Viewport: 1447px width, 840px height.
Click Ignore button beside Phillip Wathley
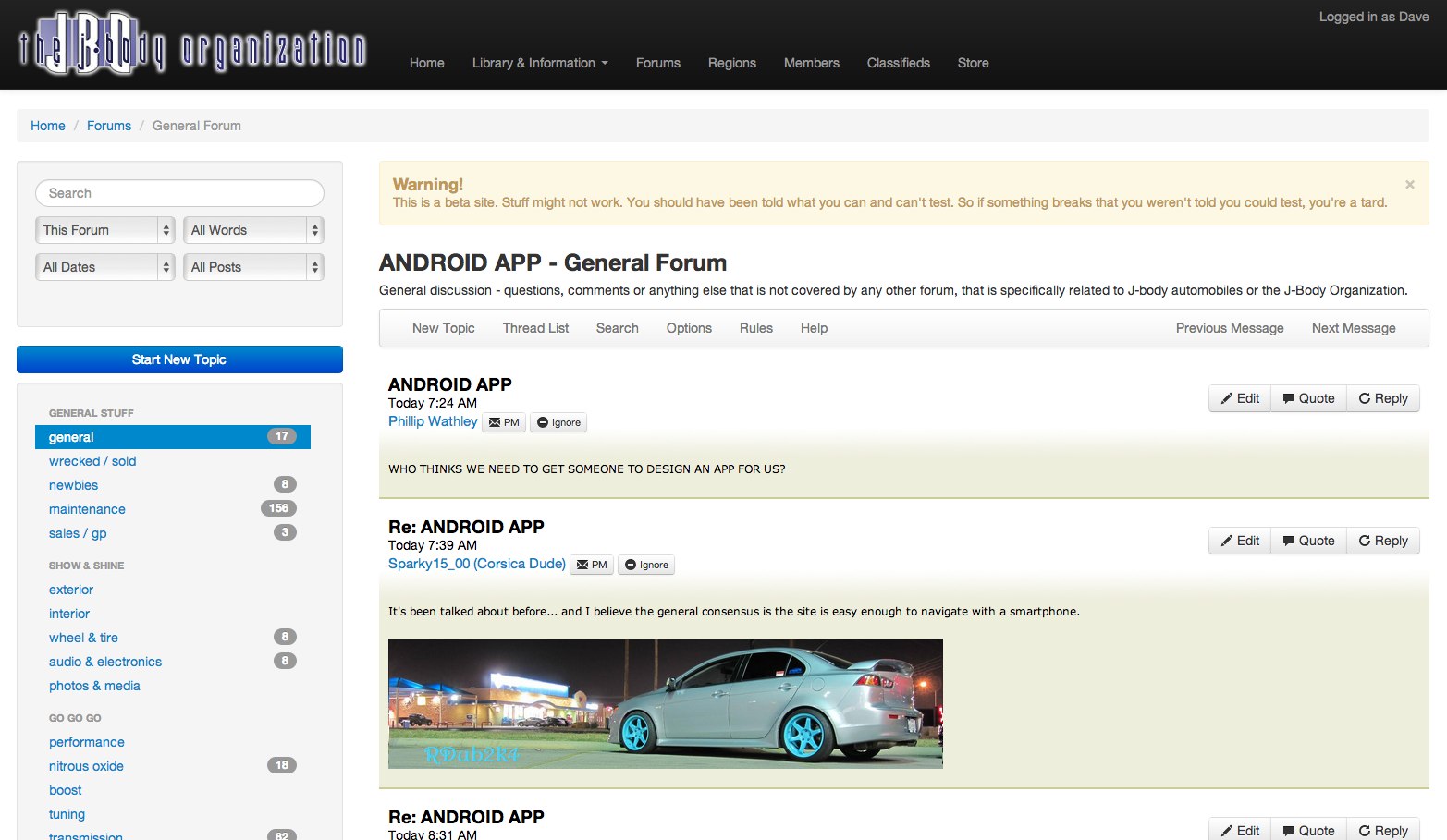(x=558, y=422)
